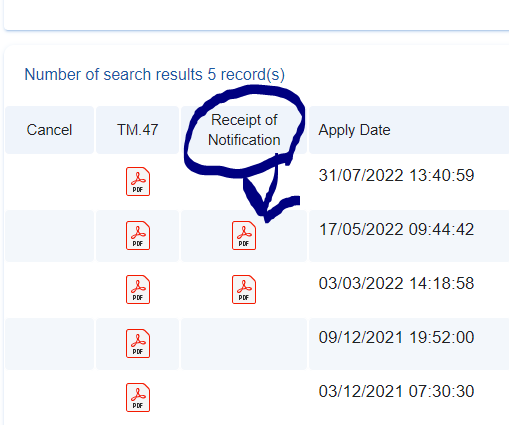Click the TM.47 column header
509x425 pixels.
pyautogui.click(x=137, y=130)
